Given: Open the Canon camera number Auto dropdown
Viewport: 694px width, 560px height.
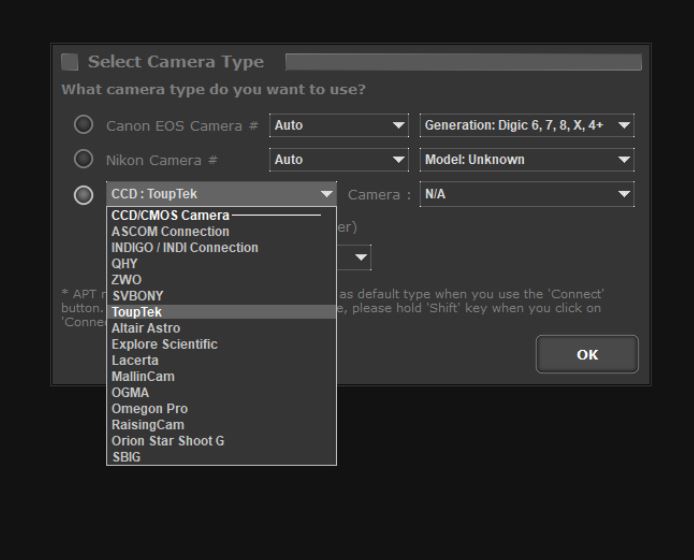Looking at the screenshot, I should click(x=339, y=125).
